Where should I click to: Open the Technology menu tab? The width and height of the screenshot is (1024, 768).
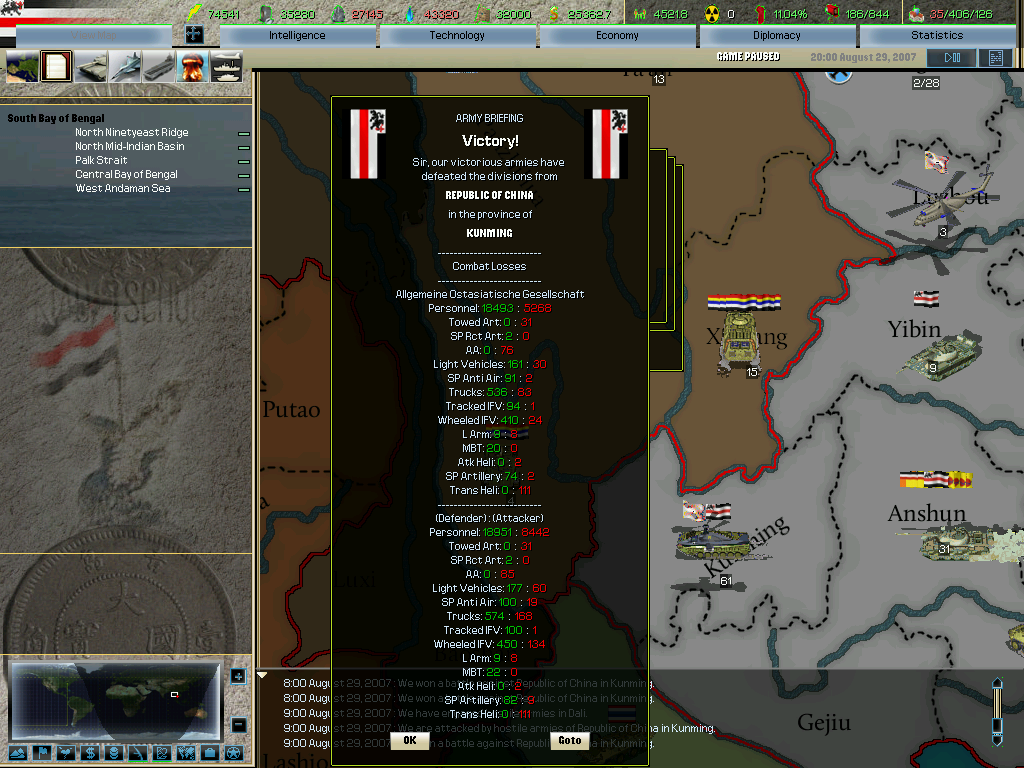457,36
